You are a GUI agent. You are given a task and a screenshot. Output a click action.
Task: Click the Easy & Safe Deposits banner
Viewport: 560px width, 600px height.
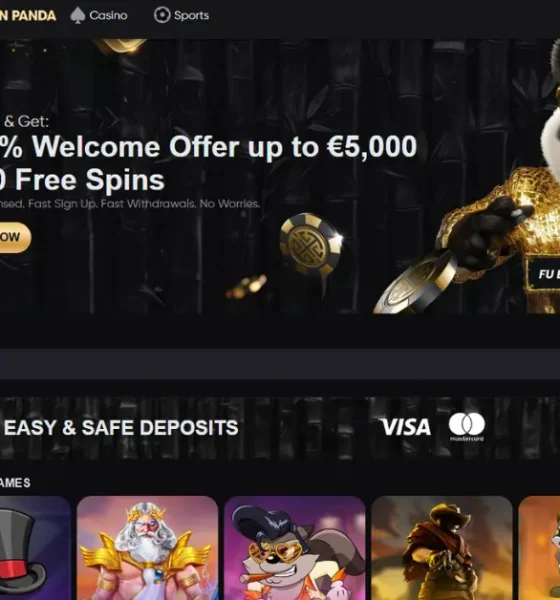coord(280,428)
